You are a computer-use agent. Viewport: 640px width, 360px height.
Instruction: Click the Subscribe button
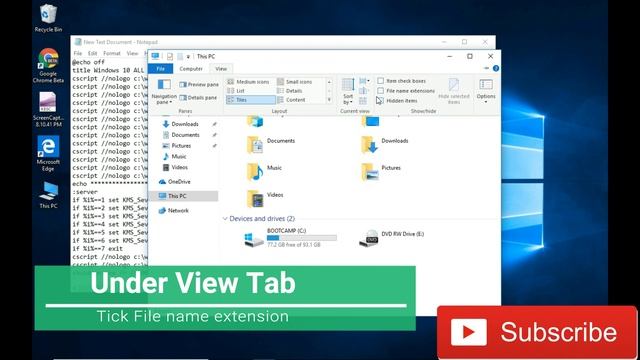pyautogui.click(x=537, y=332)
